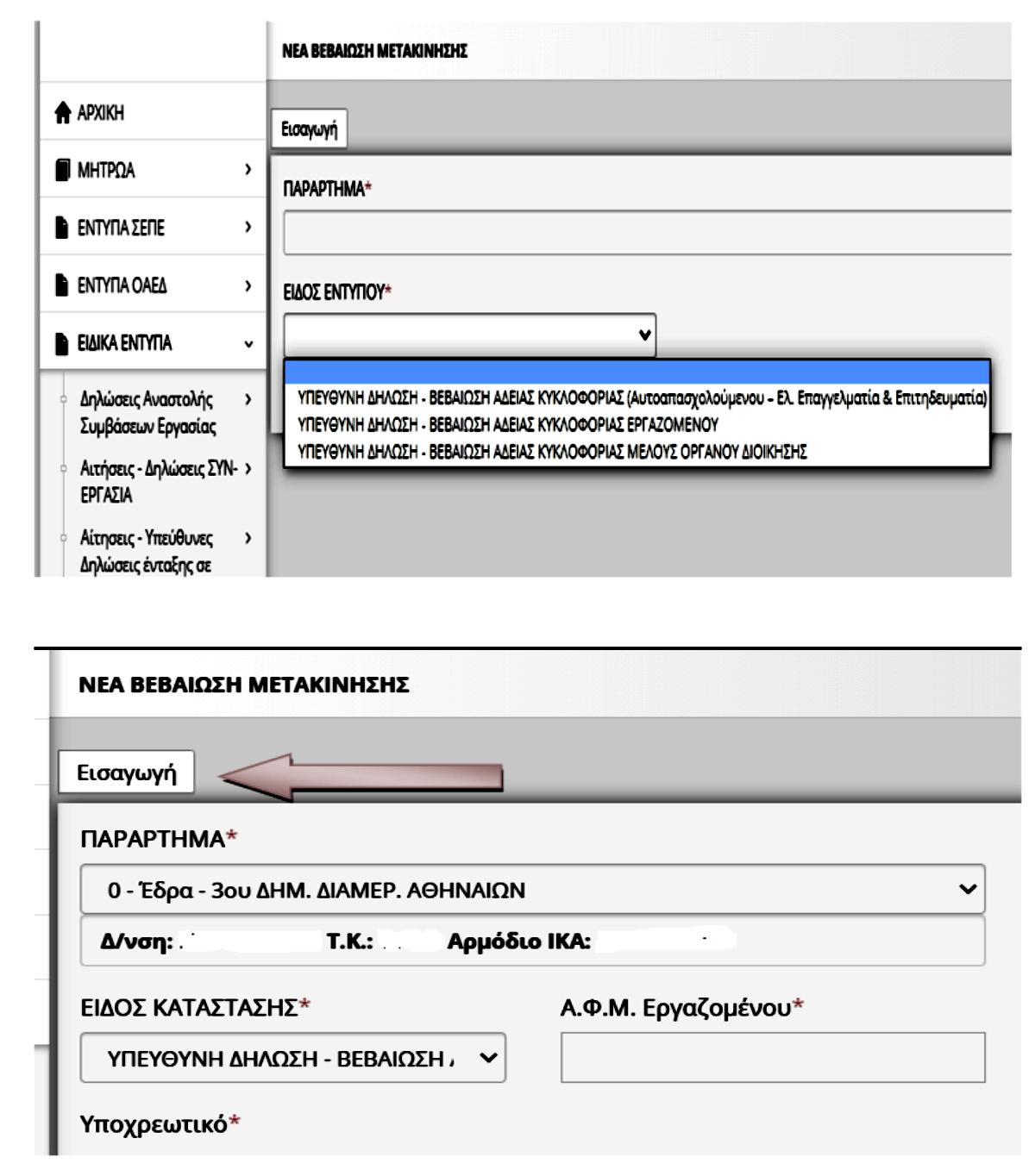Open the ΕΙΔΟΣ ΕΝΤΥΠΟΥ dropdown

(x=469, y=335)
